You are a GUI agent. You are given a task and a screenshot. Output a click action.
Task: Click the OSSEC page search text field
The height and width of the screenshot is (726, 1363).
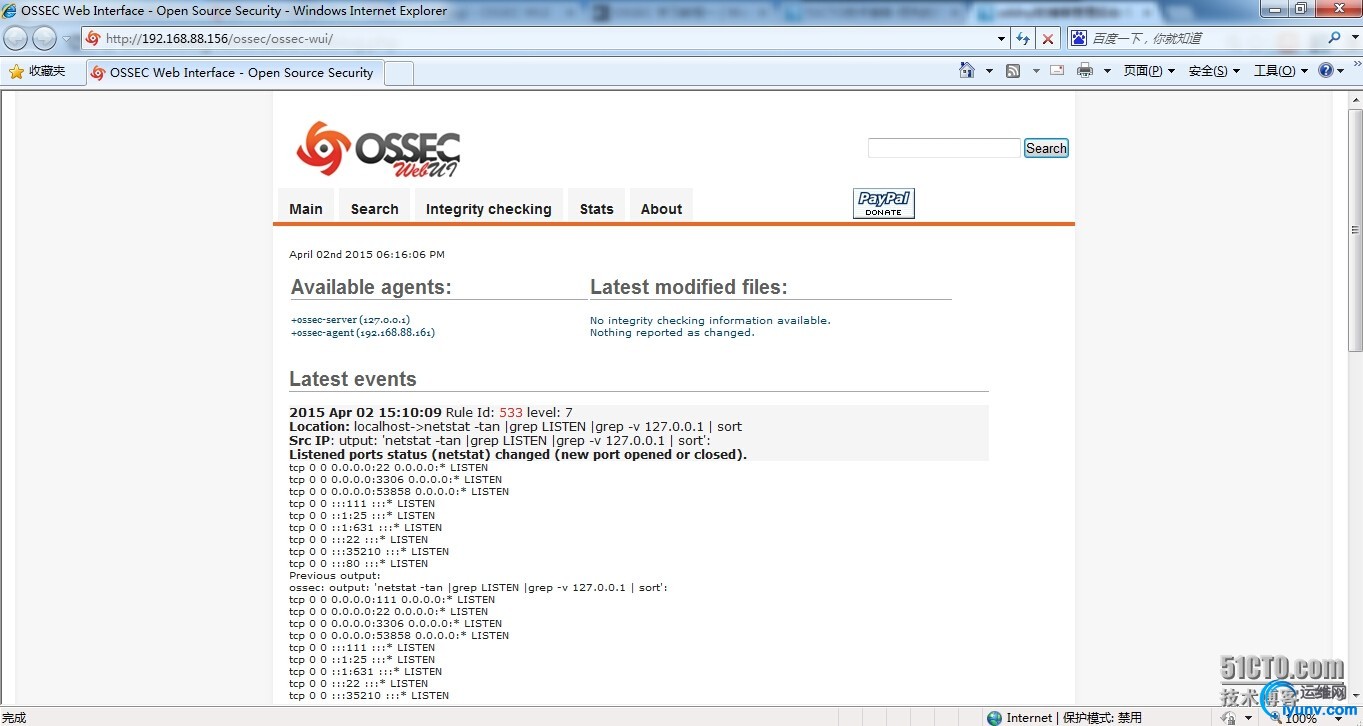point(944,148)
